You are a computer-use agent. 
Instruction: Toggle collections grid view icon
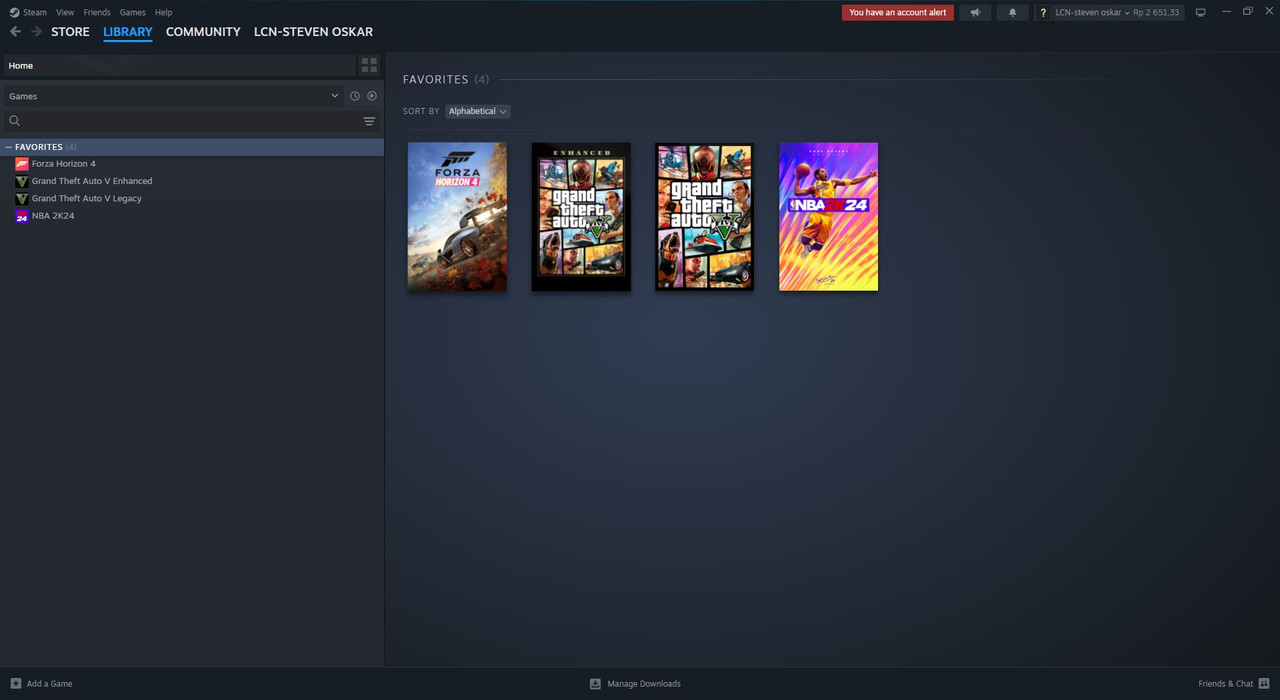[x=369, y=65]
